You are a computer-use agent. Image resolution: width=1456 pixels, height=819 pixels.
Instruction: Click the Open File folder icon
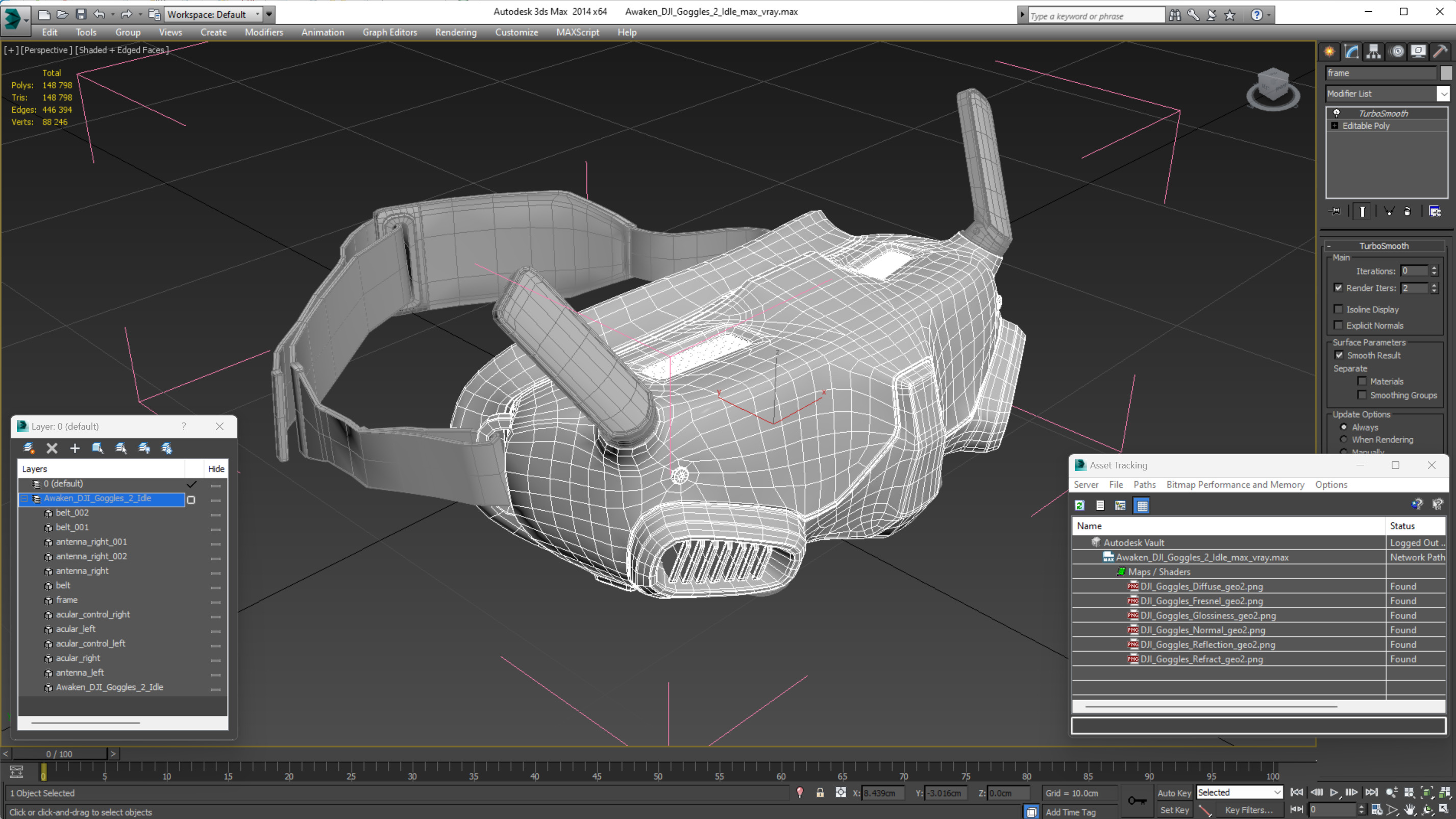pos(62,14)
